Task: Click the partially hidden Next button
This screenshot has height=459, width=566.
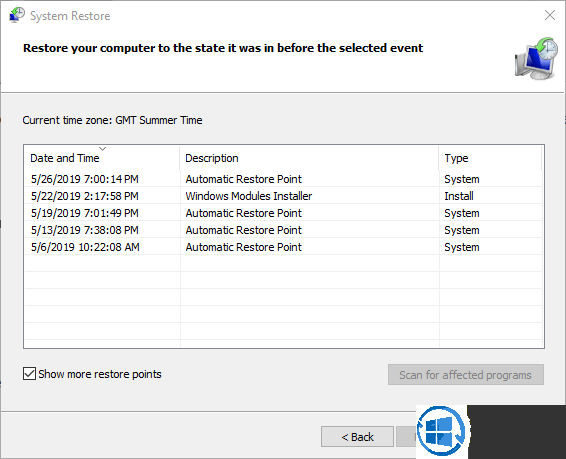Action: point(406,437)
